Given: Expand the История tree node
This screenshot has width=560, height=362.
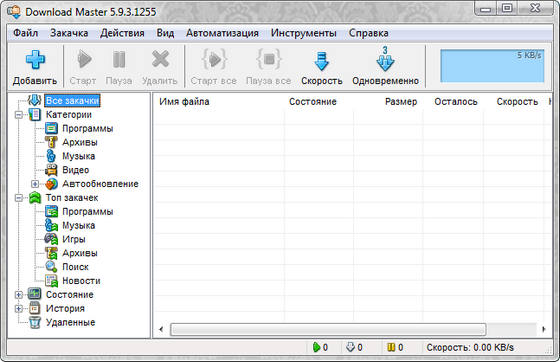Looking at the screenshot, I should pos(19,308).
